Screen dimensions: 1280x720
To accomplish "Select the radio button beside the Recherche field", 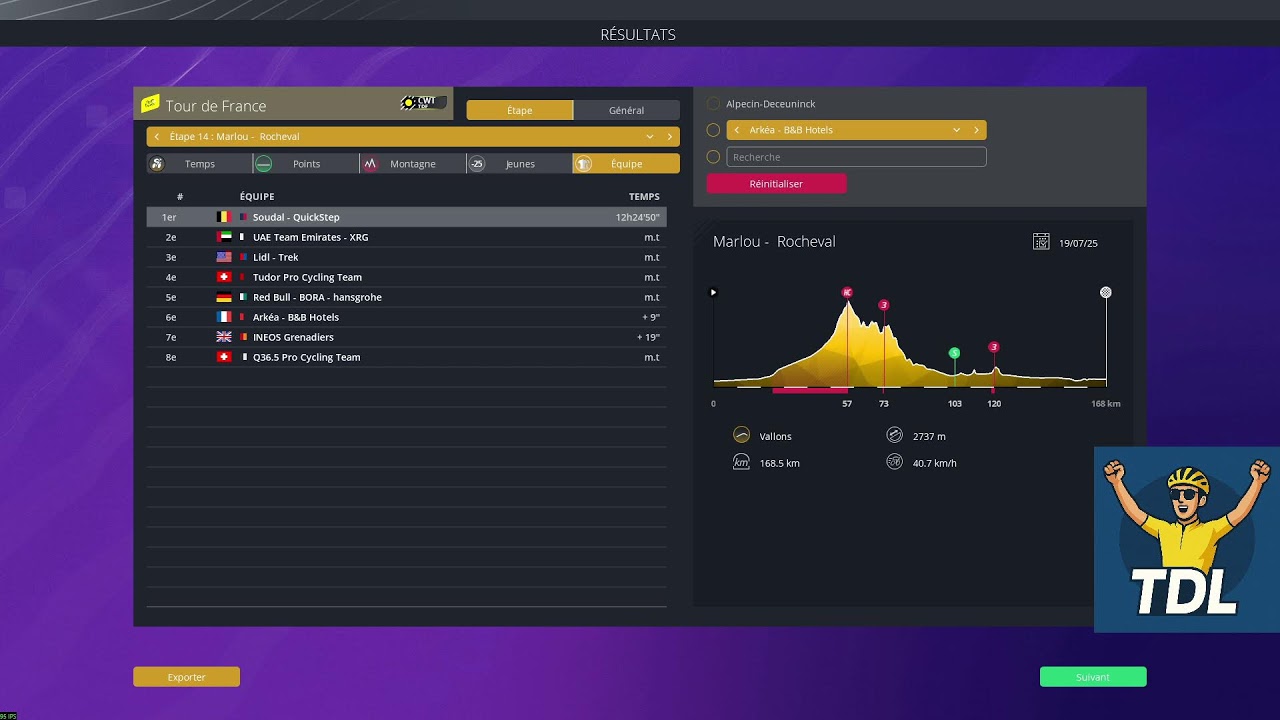I will click(713, 157).
